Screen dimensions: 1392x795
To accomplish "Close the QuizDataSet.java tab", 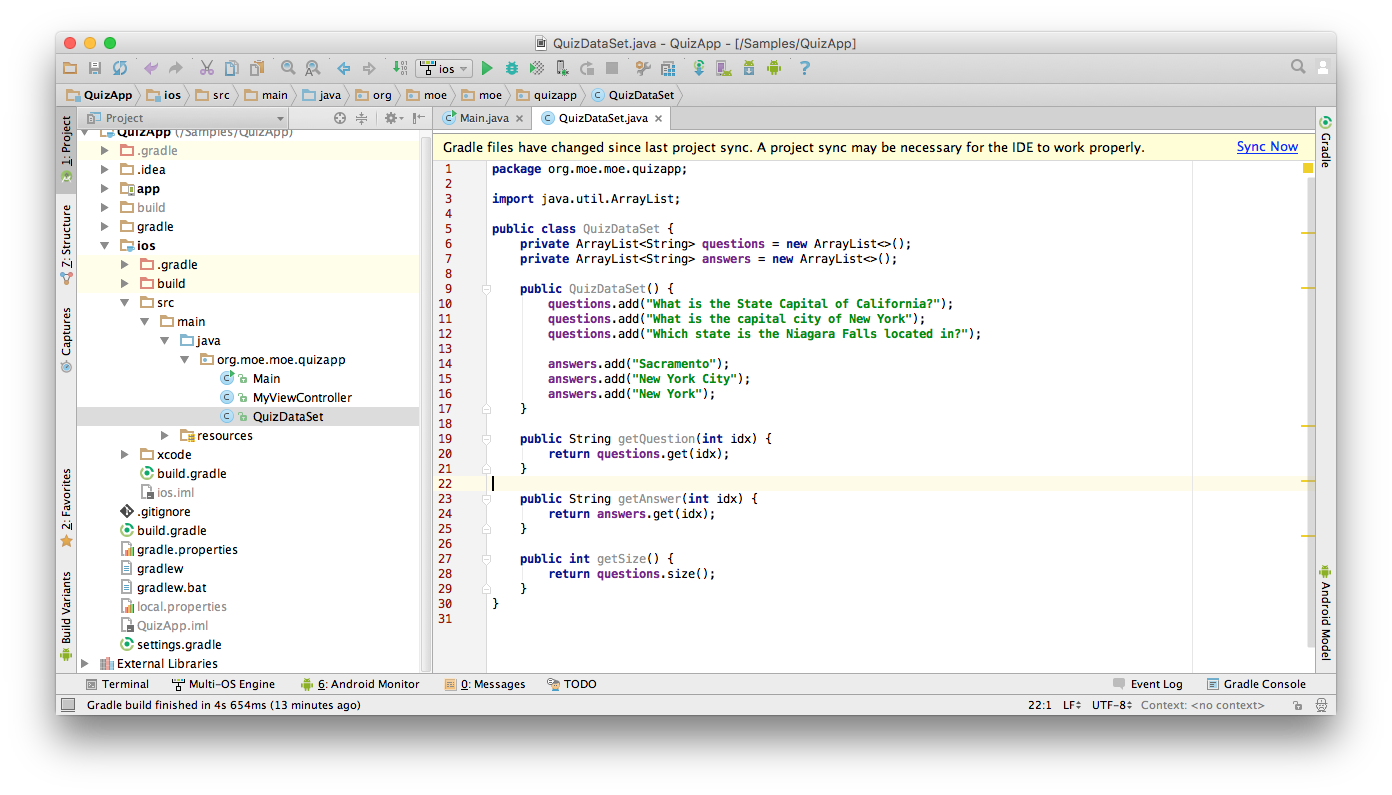I will [659, 118].
